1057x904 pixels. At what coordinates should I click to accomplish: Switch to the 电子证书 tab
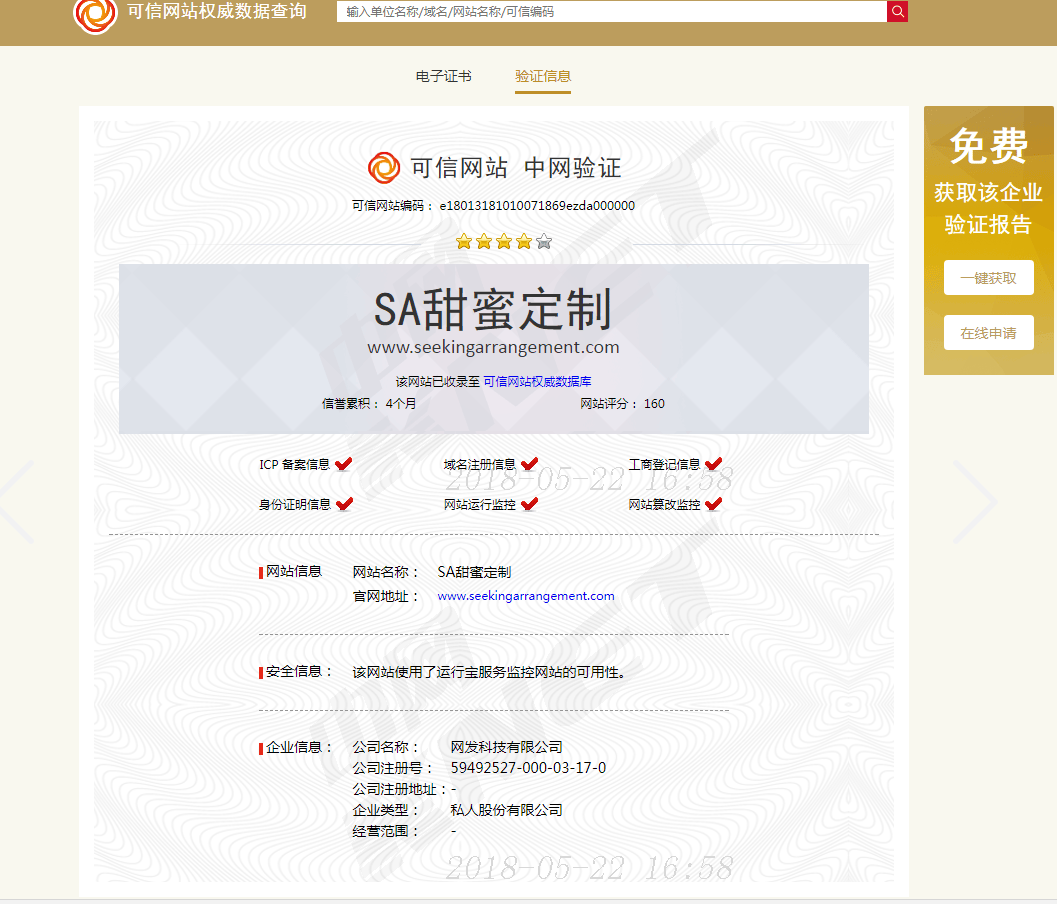[444, 76]
